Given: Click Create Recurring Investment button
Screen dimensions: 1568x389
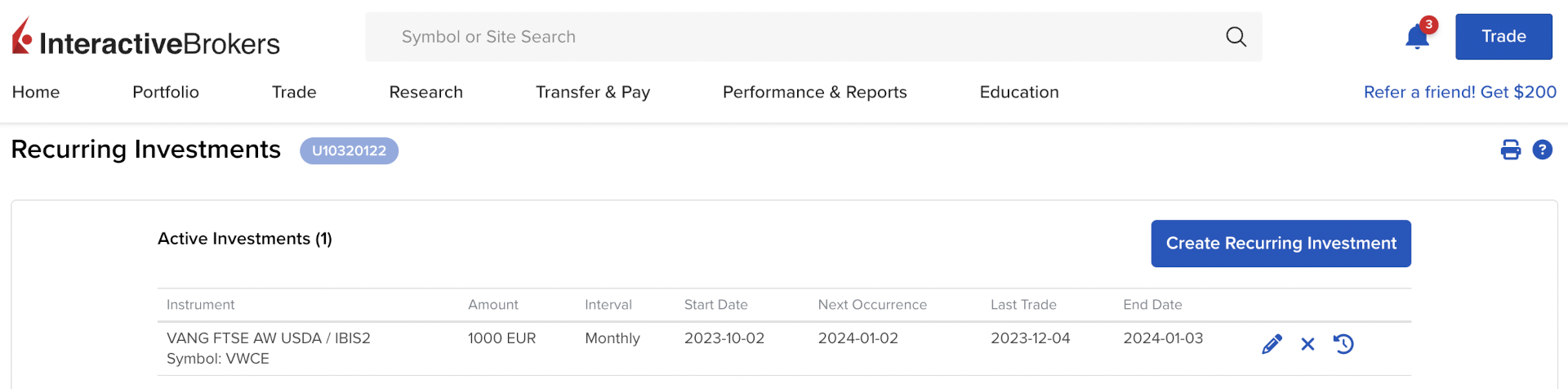Looking at the screenshot, I should pos(1281,244).
